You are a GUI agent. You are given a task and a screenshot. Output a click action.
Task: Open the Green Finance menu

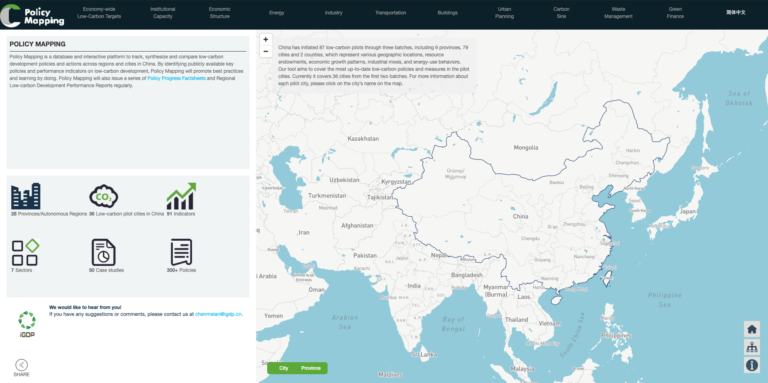[x=675, y=13]
